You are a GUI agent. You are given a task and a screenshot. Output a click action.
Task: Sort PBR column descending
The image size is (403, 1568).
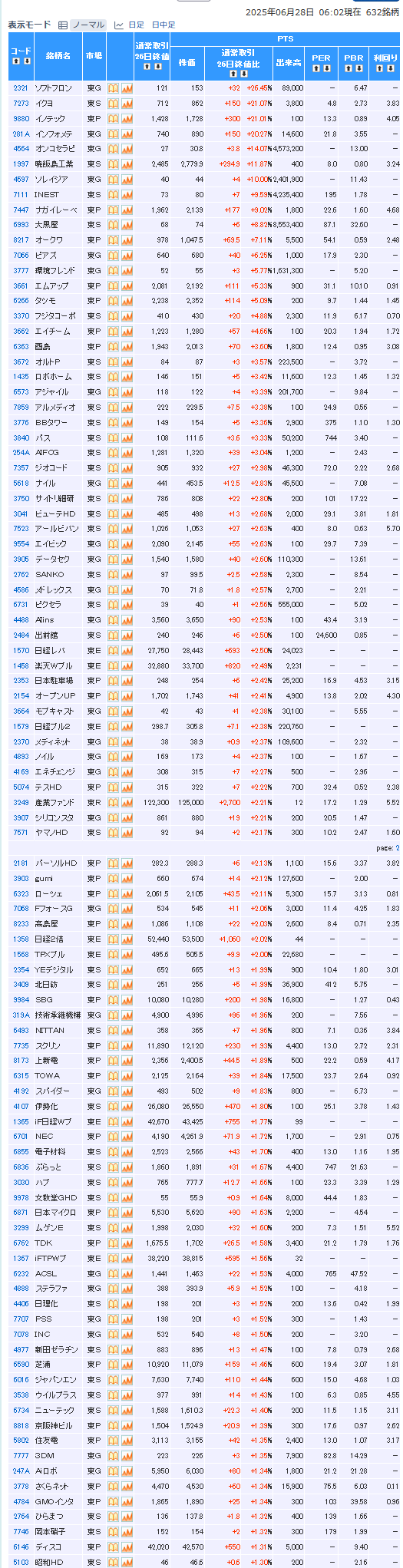[359, 68]
